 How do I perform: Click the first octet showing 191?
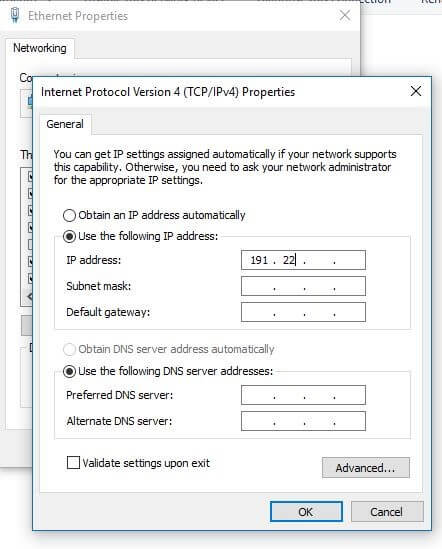click(x=259, y=260)
